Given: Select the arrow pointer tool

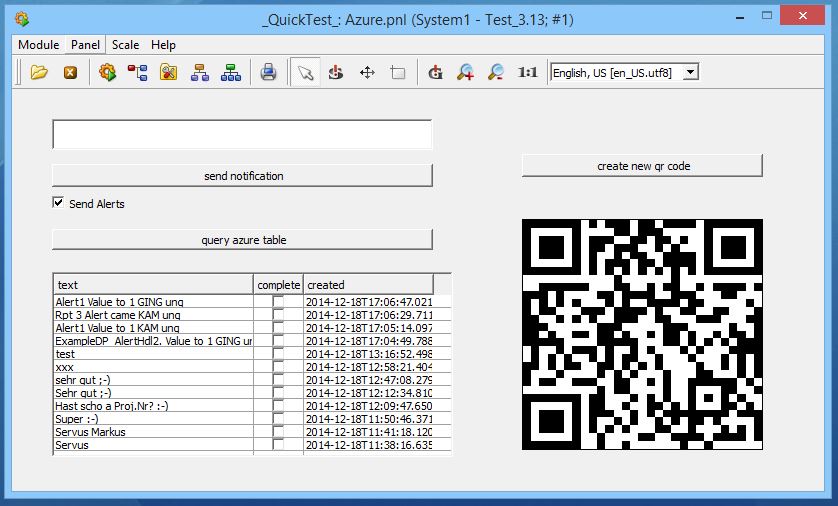Looking at the screenshot, I should pyautogui.click(x=305, y=72).
